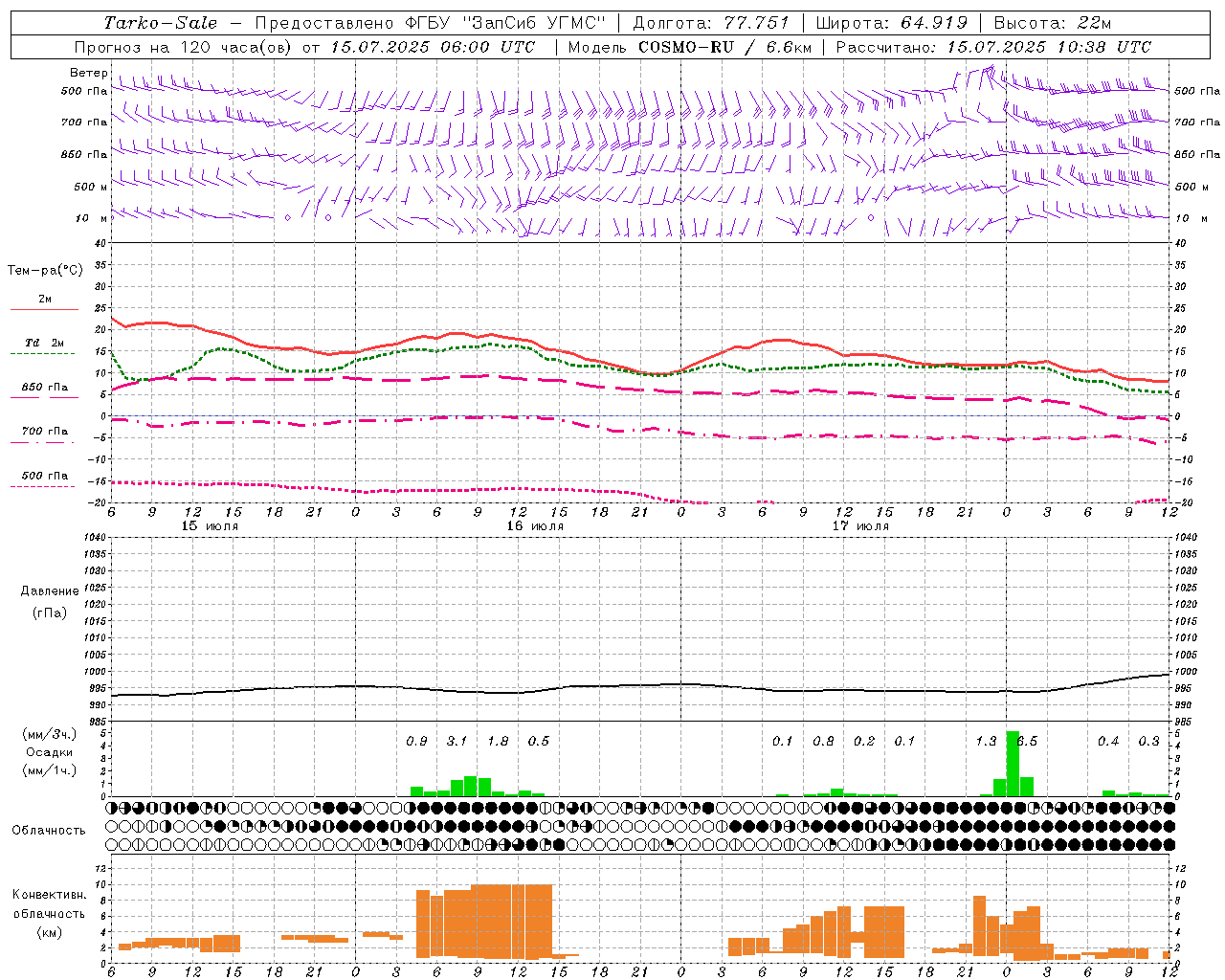
Task: Click the 1.8 precipitation value
Action: [x=498, y=741]
